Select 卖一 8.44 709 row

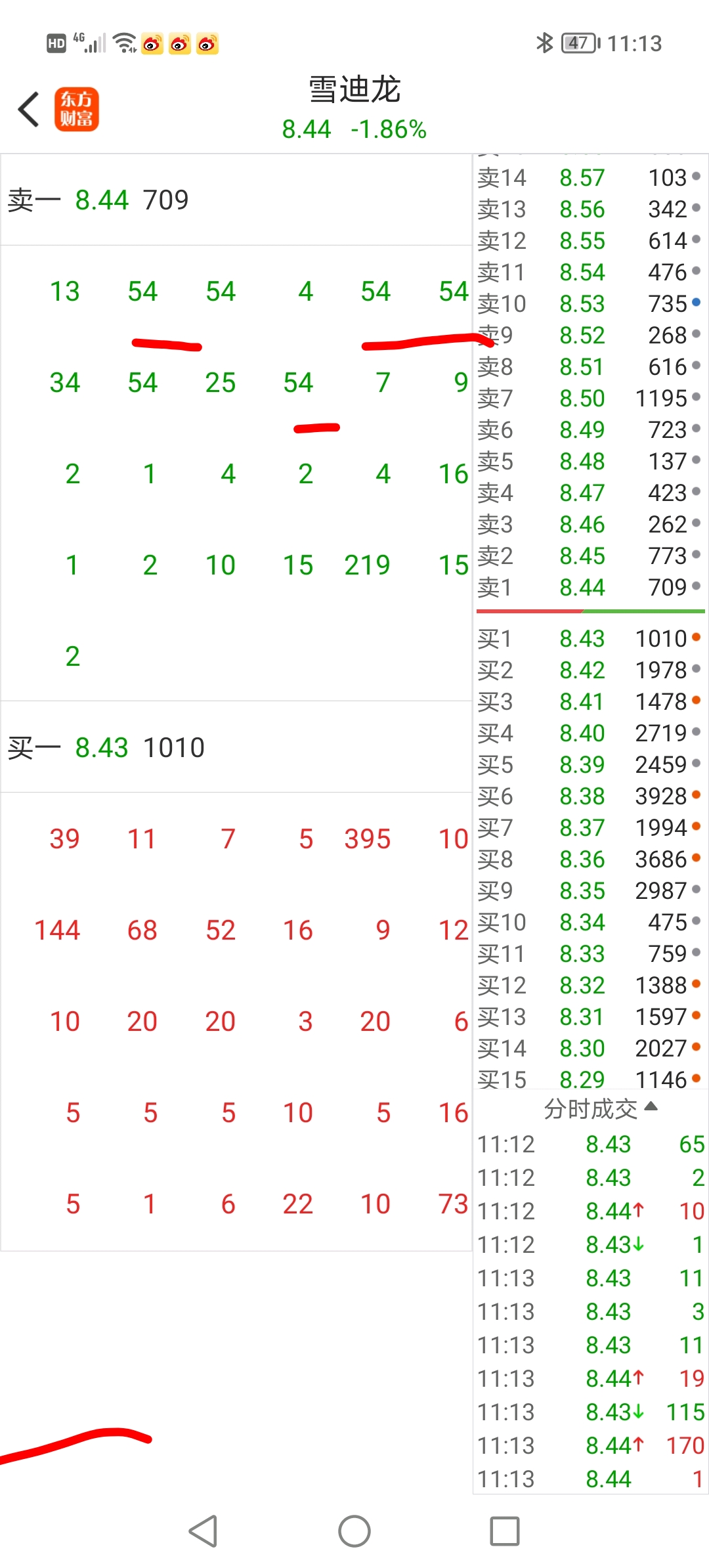pos(236,200)
